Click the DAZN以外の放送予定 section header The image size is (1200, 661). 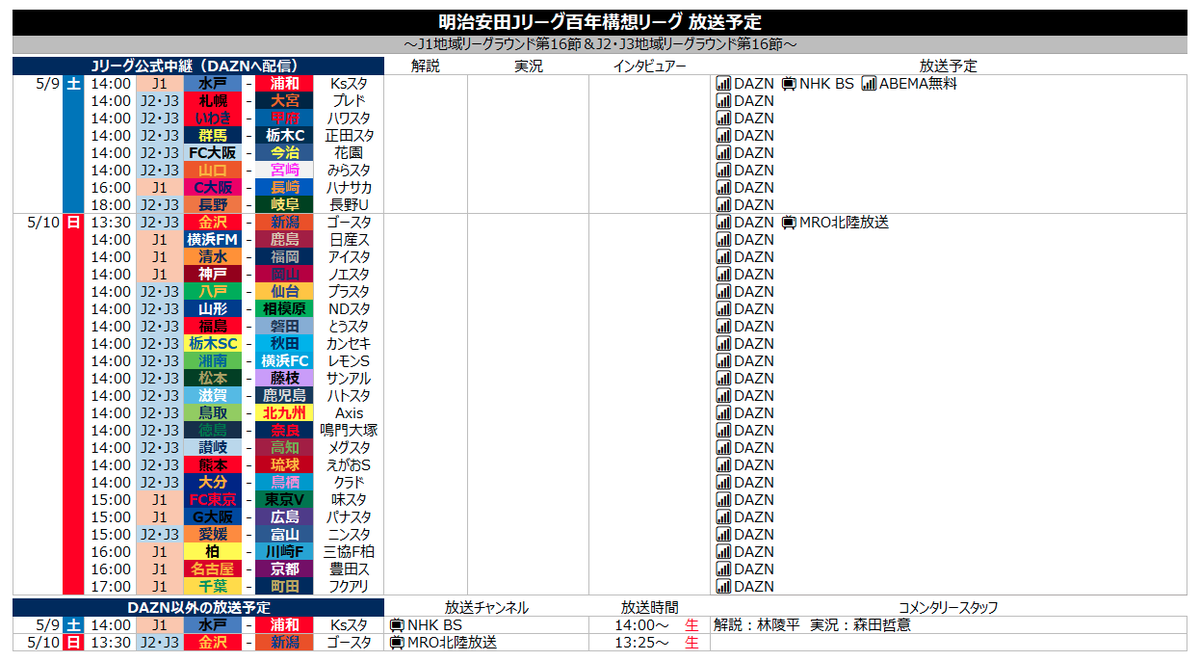(198, 607)
